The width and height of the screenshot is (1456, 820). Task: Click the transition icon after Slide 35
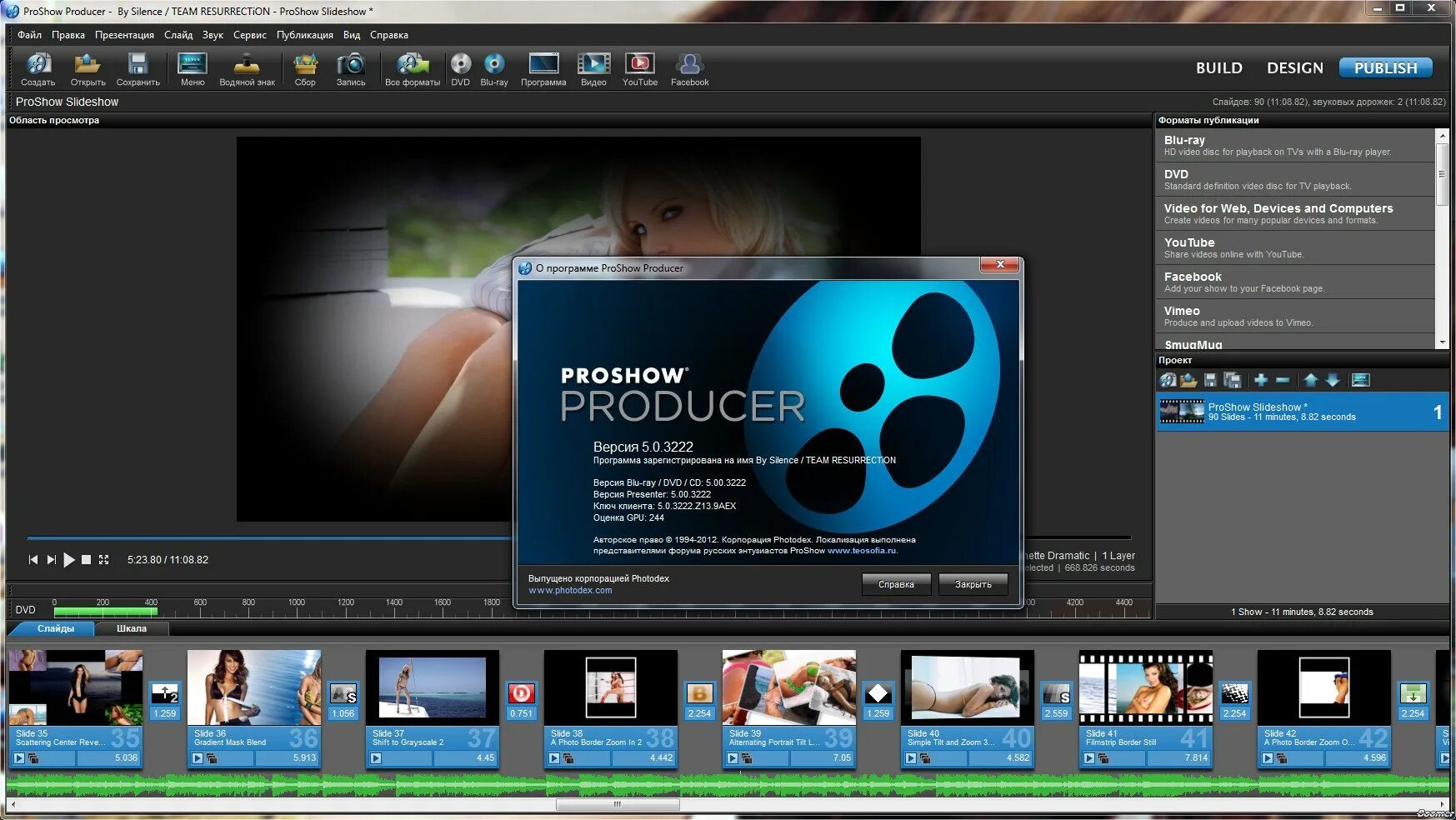(x=165, y=693)
